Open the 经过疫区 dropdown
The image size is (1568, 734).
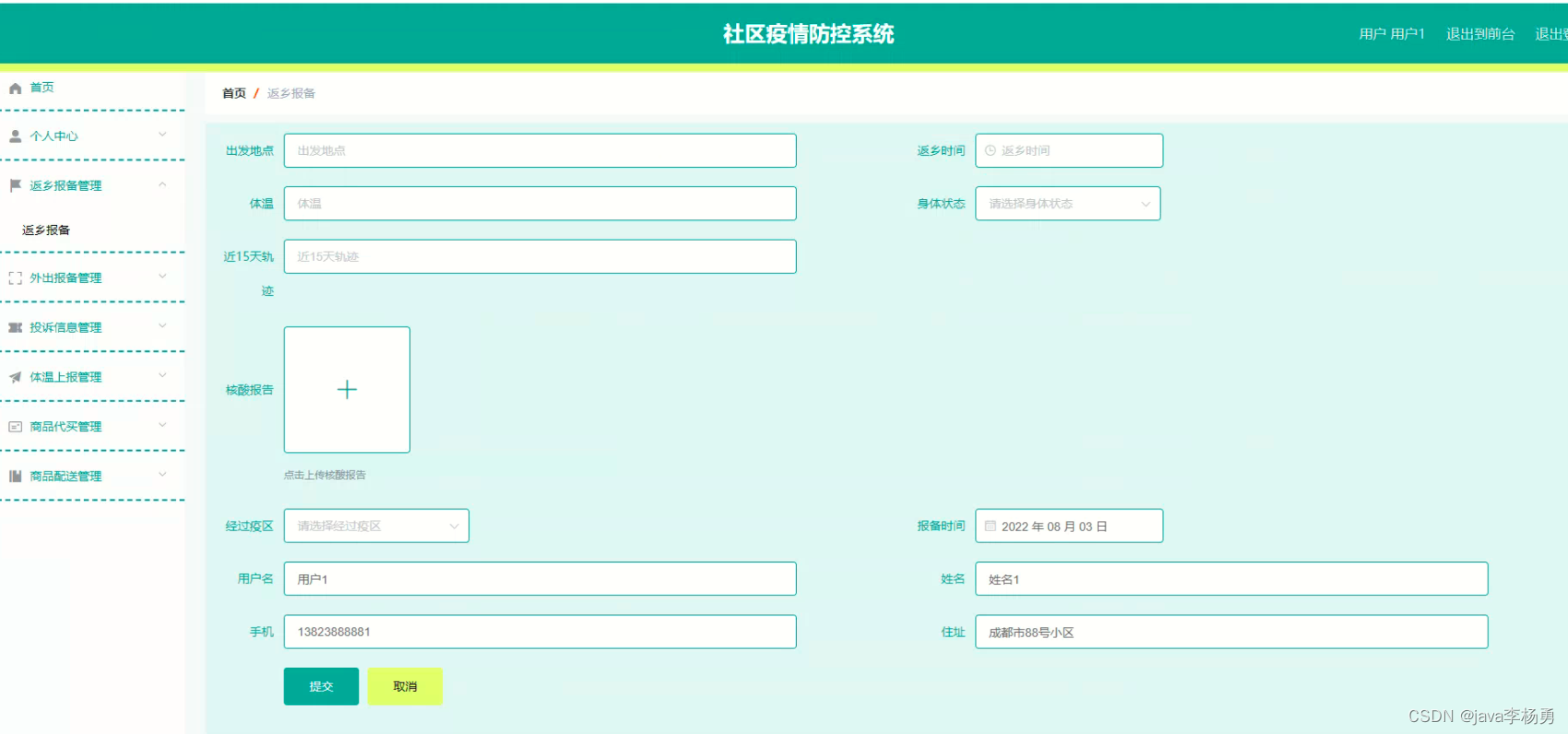coord(376,526)
